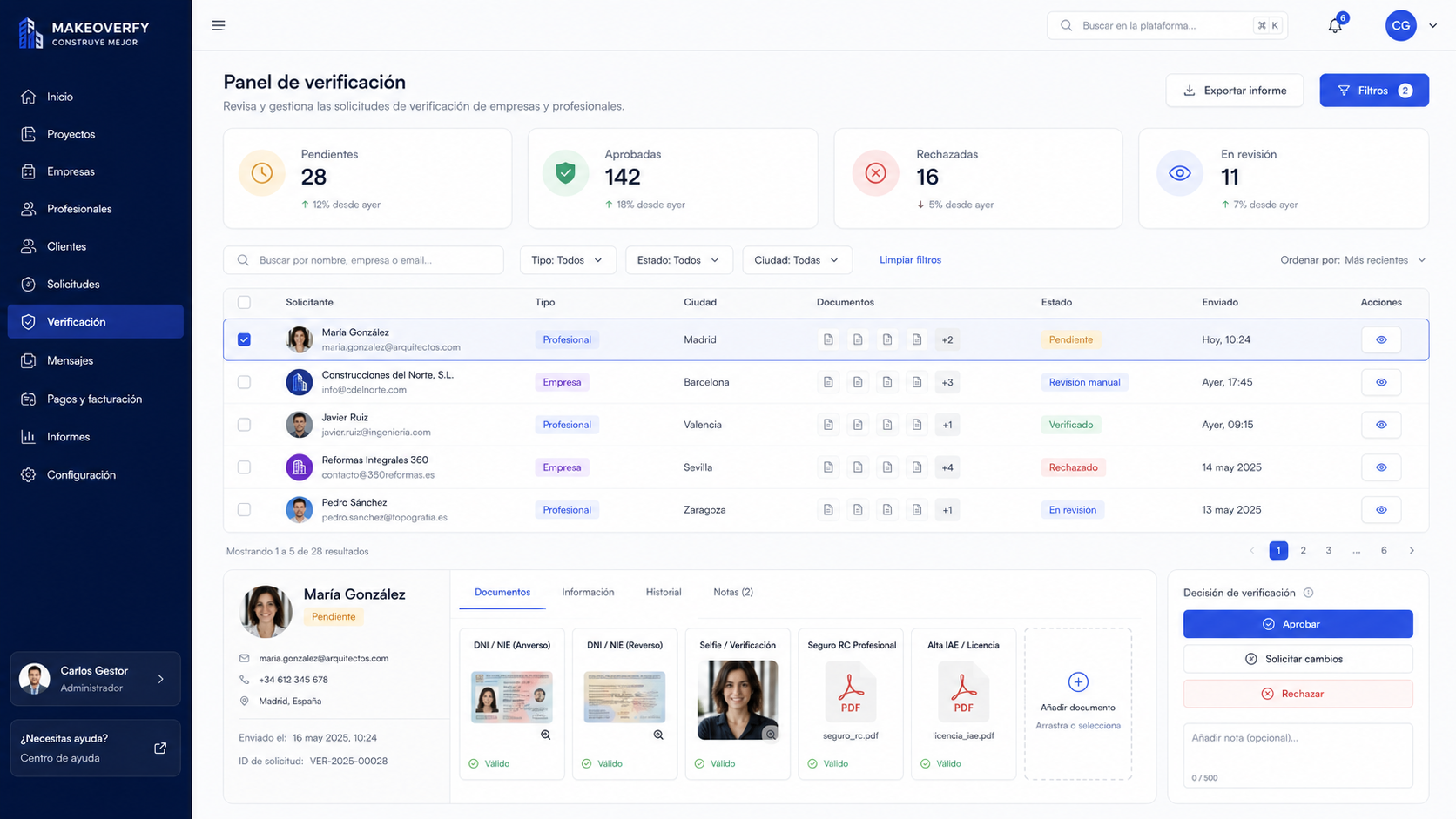Screen dimensions: 1456x819
Task: Go to Inicio in sidebar
Action: coord(95,97)
